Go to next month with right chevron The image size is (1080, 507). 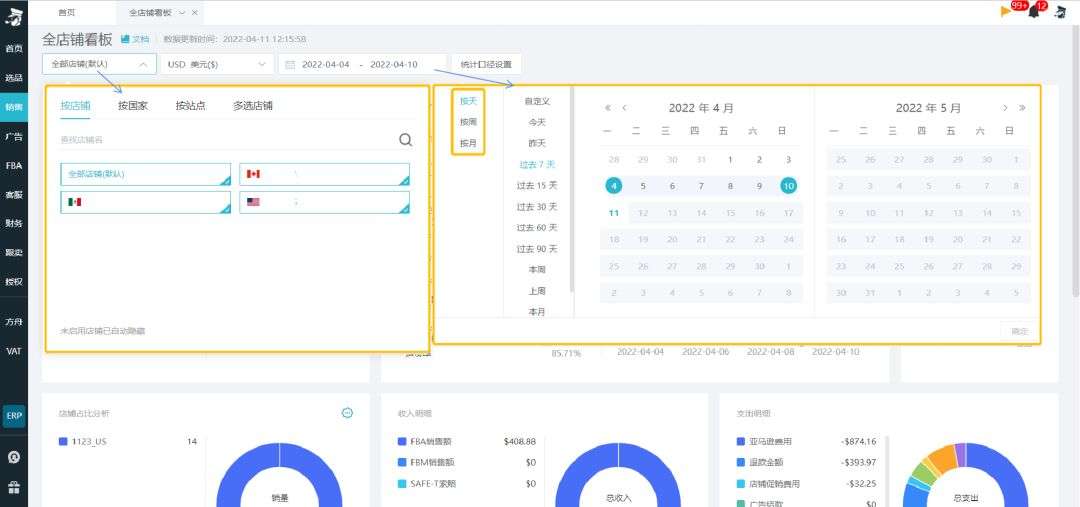coord(1005,108)
